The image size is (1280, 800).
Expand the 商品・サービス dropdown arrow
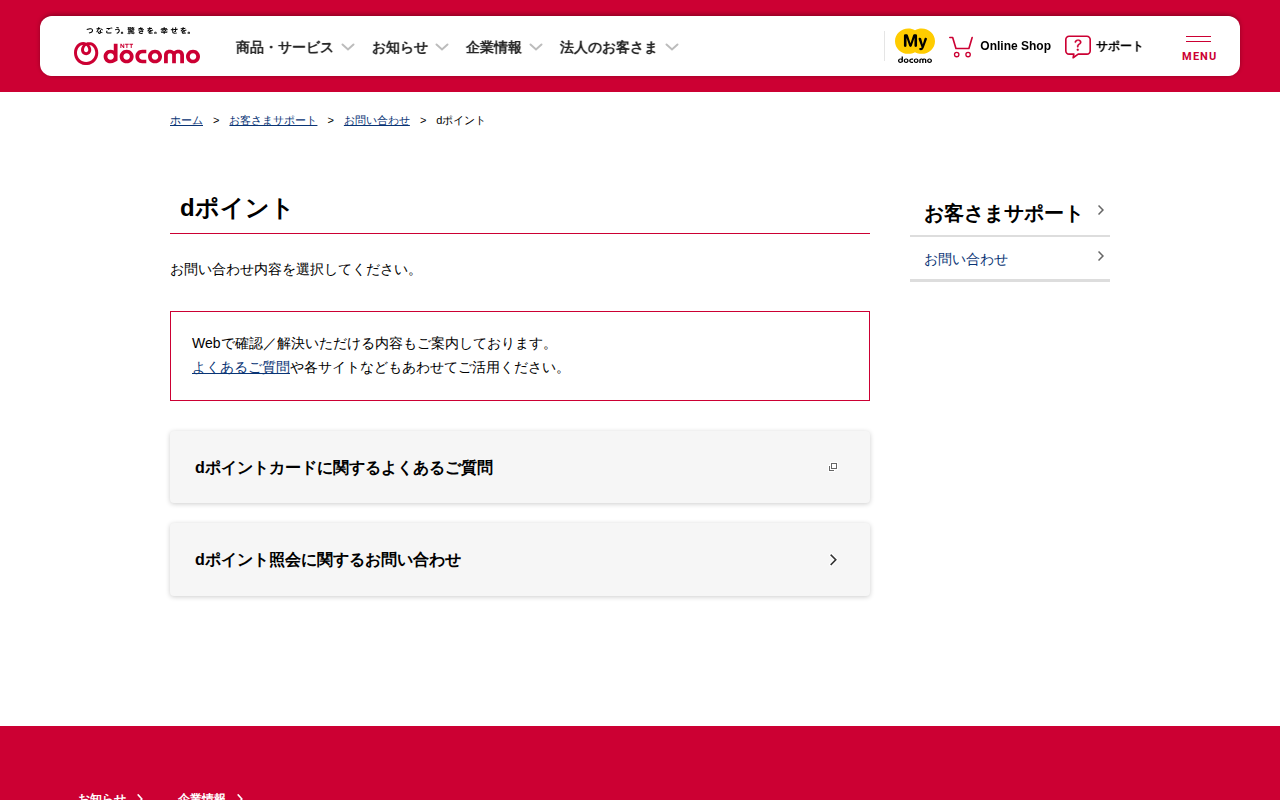[x=348, y=47]
